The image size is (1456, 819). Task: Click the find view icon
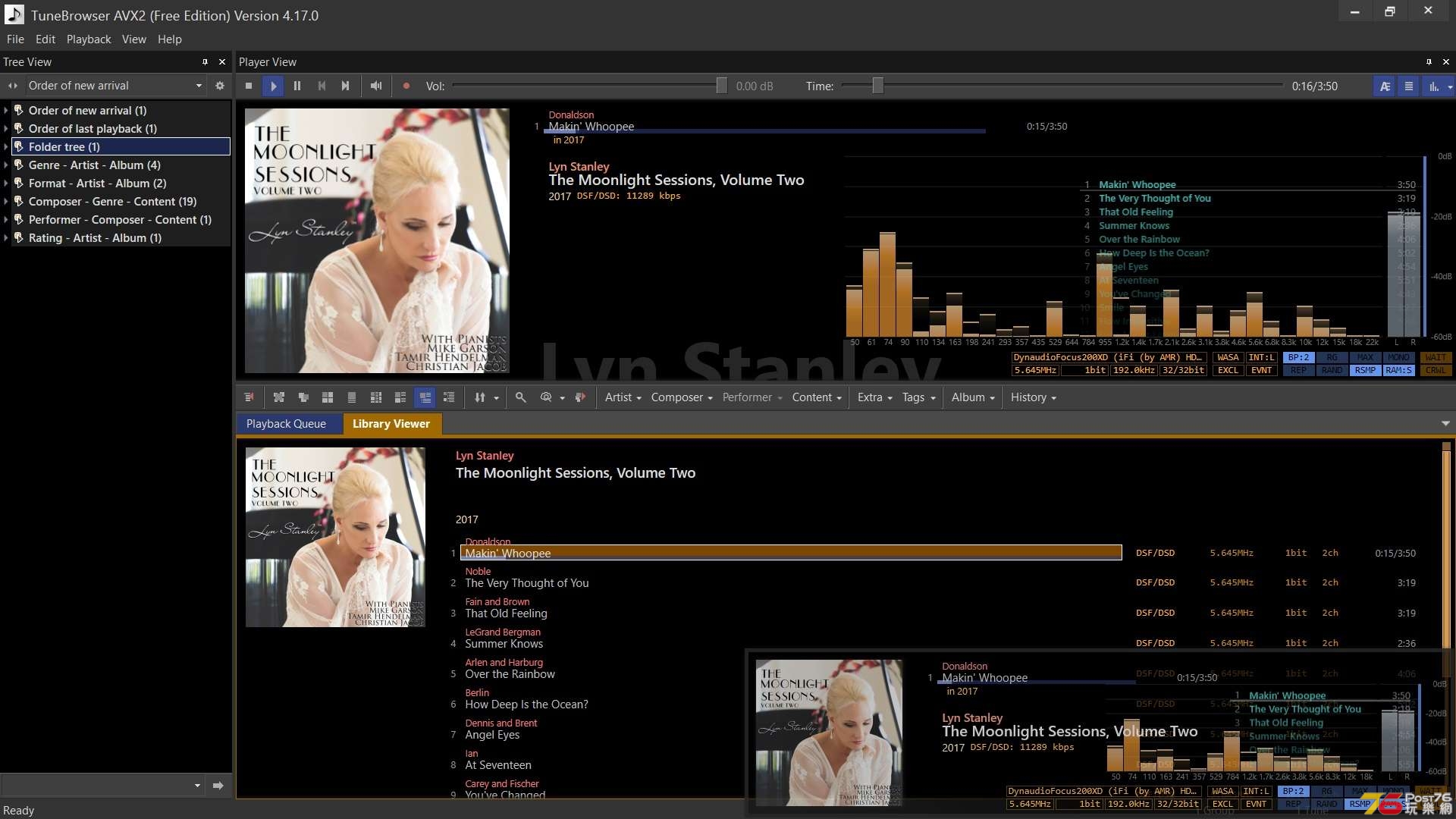click(x=546, y=397)
